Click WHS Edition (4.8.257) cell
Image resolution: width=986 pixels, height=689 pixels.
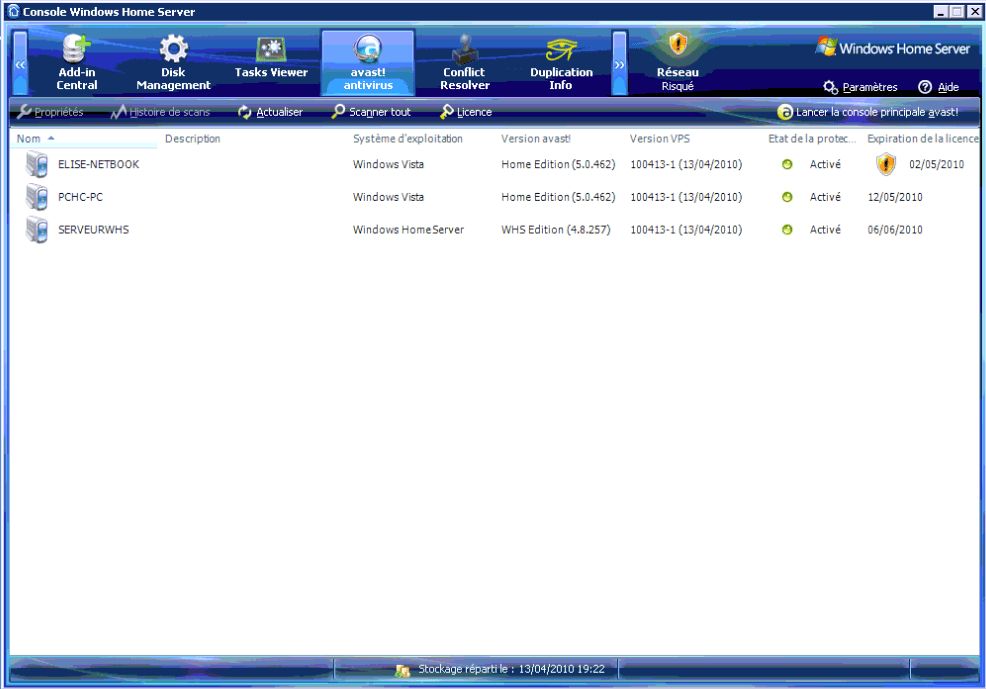tap(556, 230)
